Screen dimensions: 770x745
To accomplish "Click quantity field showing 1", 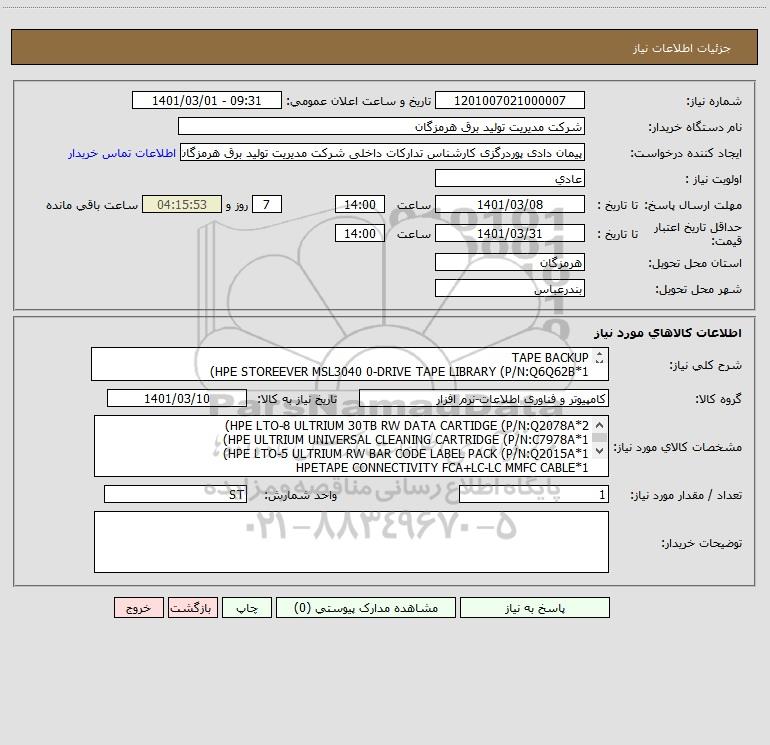I will (534, 495).
